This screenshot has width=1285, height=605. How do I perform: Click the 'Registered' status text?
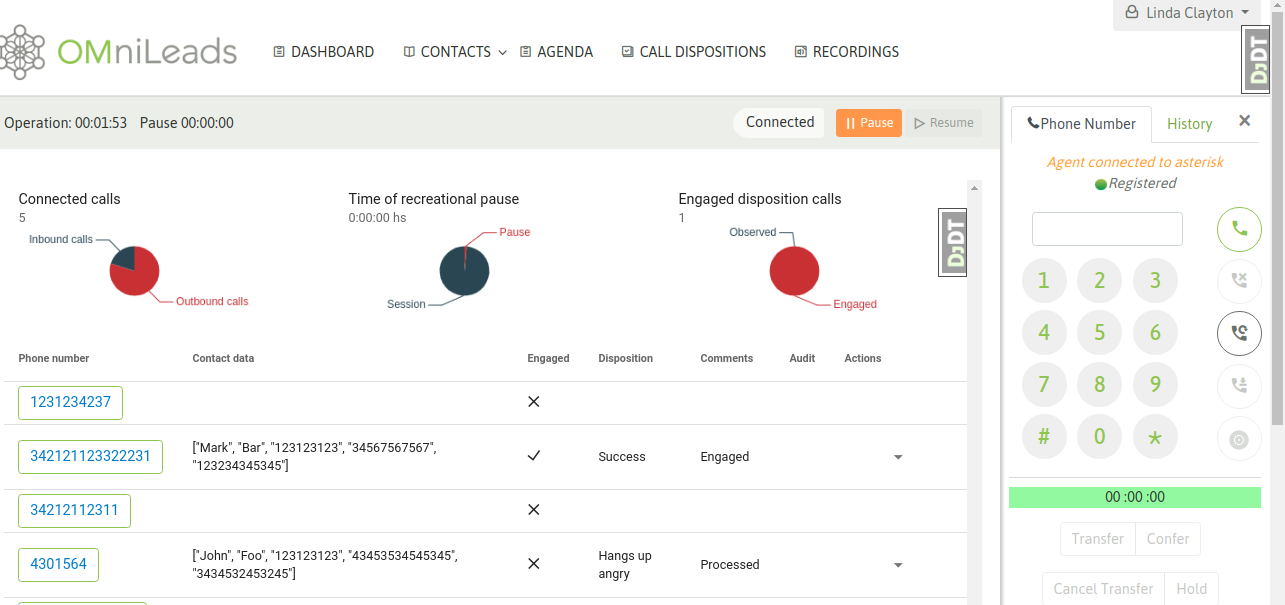(1142, 183)
